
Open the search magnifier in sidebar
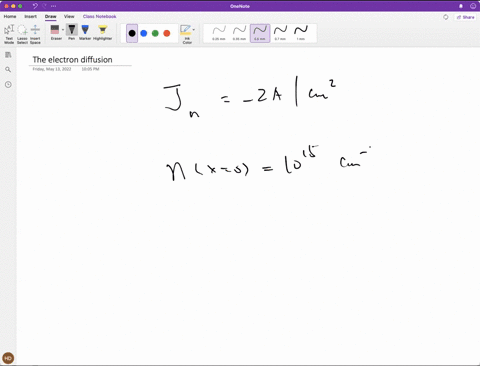click(8, 69)
